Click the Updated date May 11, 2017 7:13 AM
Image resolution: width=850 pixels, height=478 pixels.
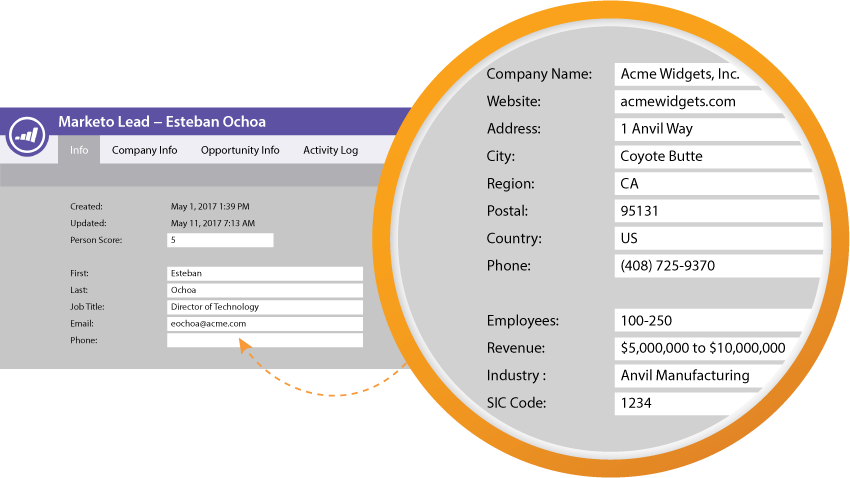(213, 223)
